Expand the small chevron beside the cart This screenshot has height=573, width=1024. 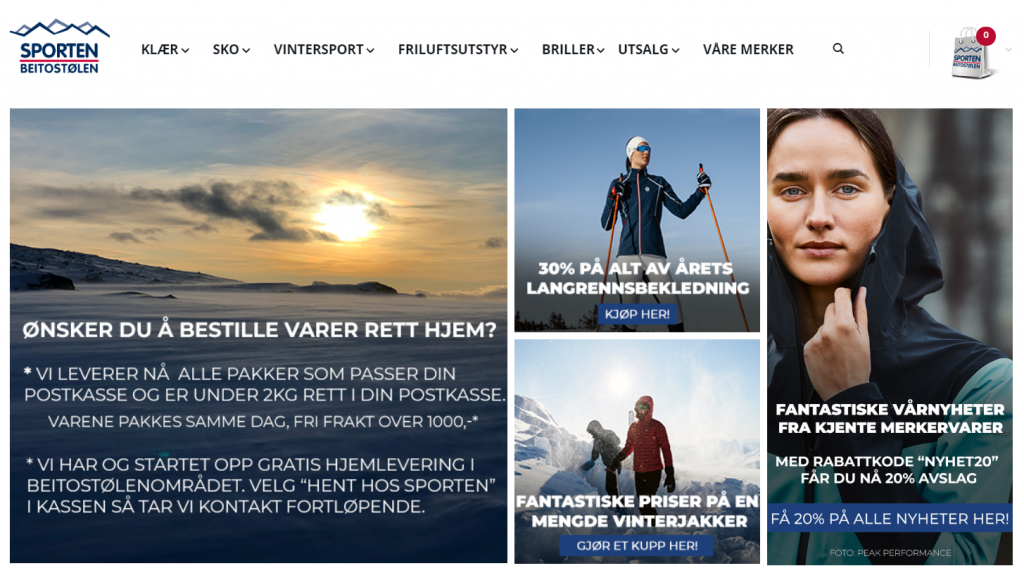pos(1008,50)
